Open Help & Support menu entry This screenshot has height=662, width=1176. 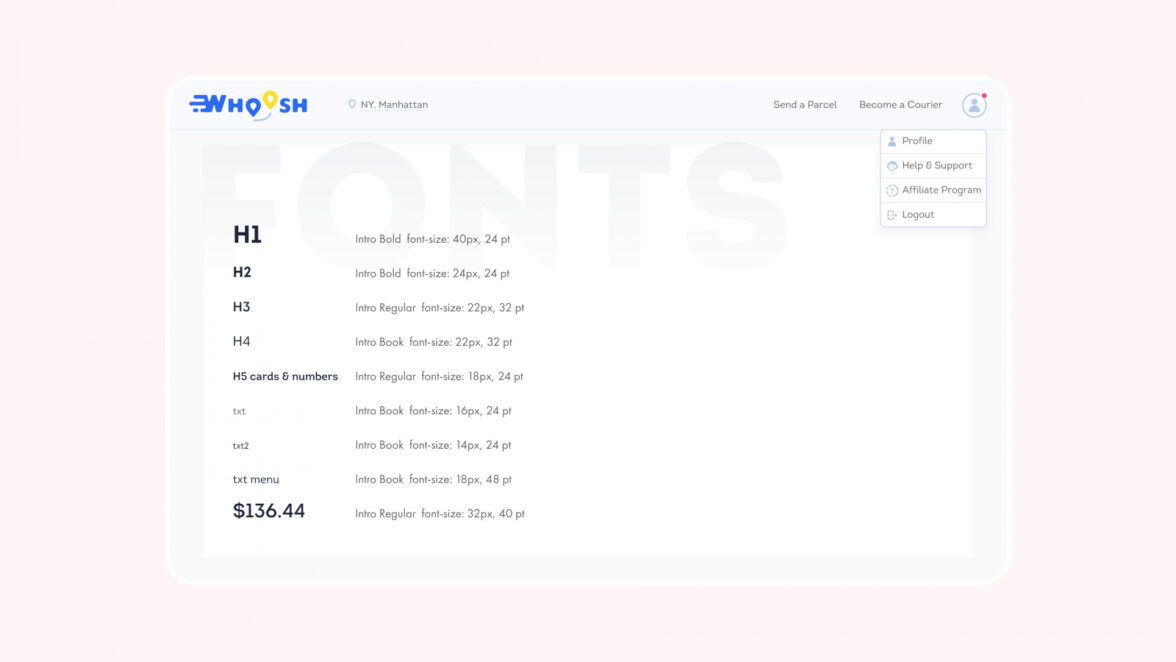tap(933, 166)
